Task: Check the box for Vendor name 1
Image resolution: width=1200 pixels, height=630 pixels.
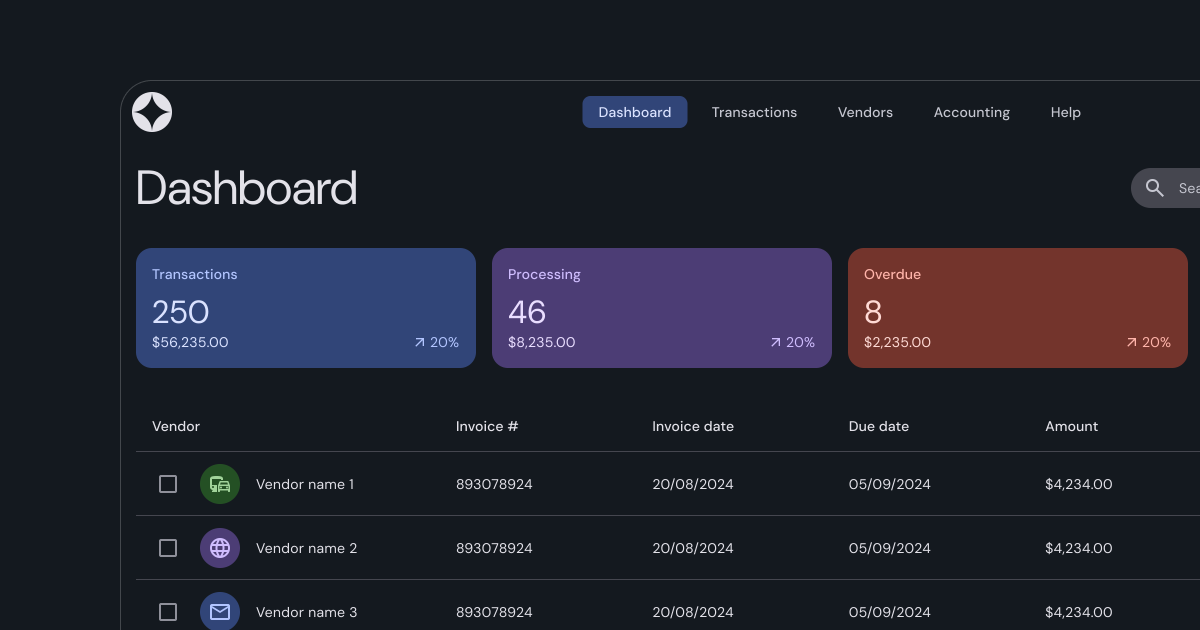Action: tap(168, 484)
